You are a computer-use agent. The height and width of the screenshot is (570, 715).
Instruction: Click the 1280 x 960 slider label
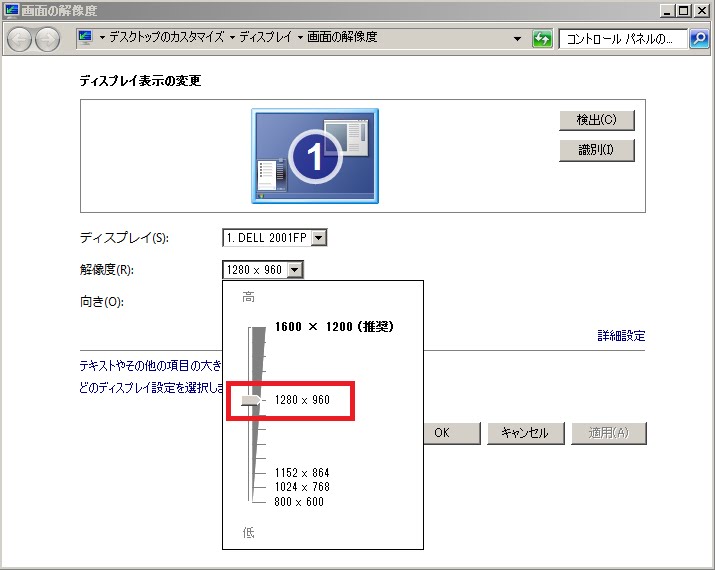point(302,400)
